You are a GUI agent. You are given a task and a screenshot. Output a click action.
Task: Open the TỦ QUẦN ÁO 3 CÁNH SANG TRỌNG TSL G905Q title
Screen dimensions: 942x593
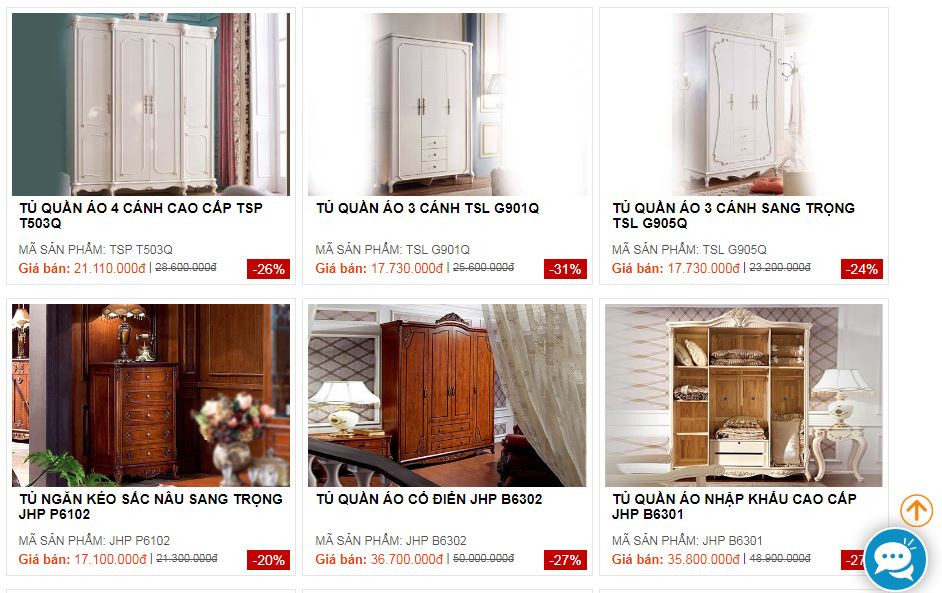pos(734,216)
